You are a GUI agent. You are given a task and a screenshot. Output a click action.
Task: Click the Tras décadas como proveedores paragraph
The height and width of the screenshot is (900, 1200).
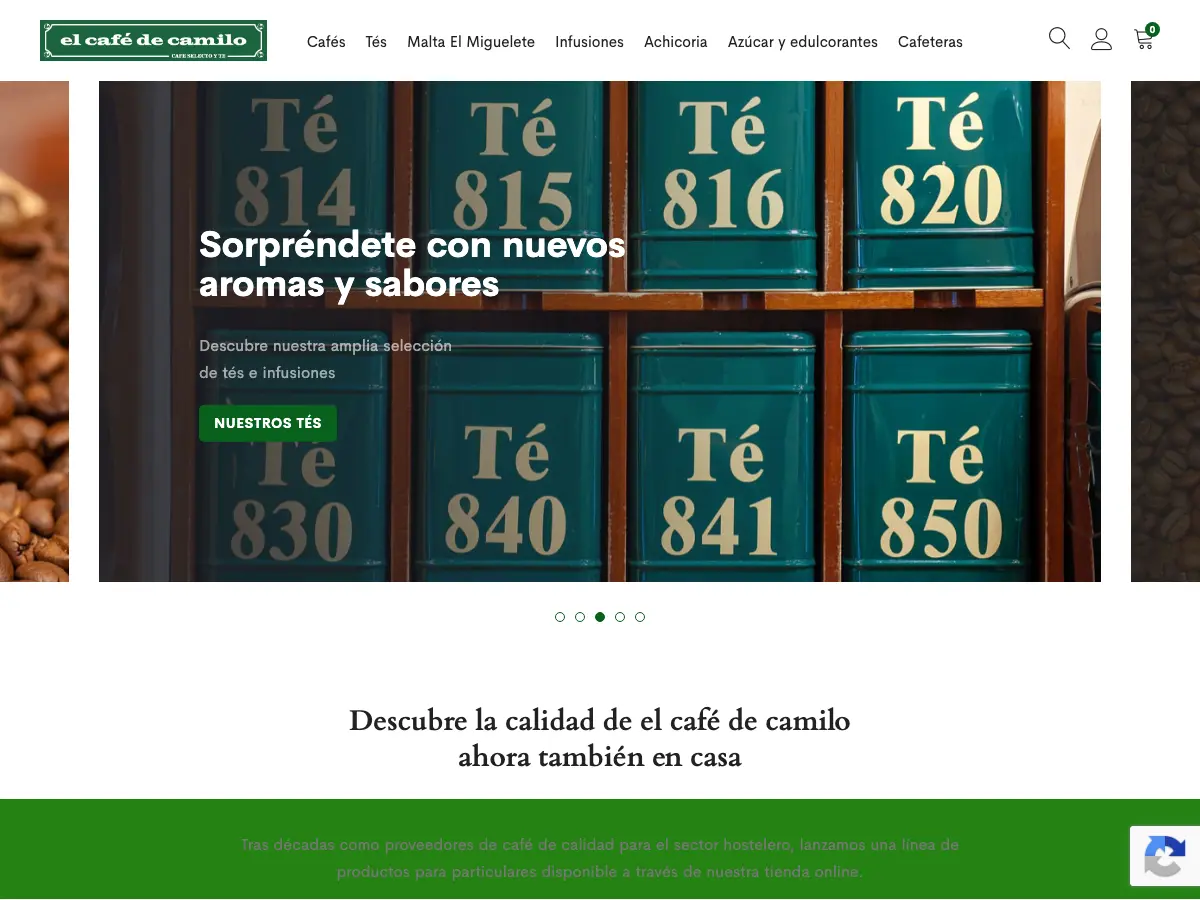click(600, 858)
